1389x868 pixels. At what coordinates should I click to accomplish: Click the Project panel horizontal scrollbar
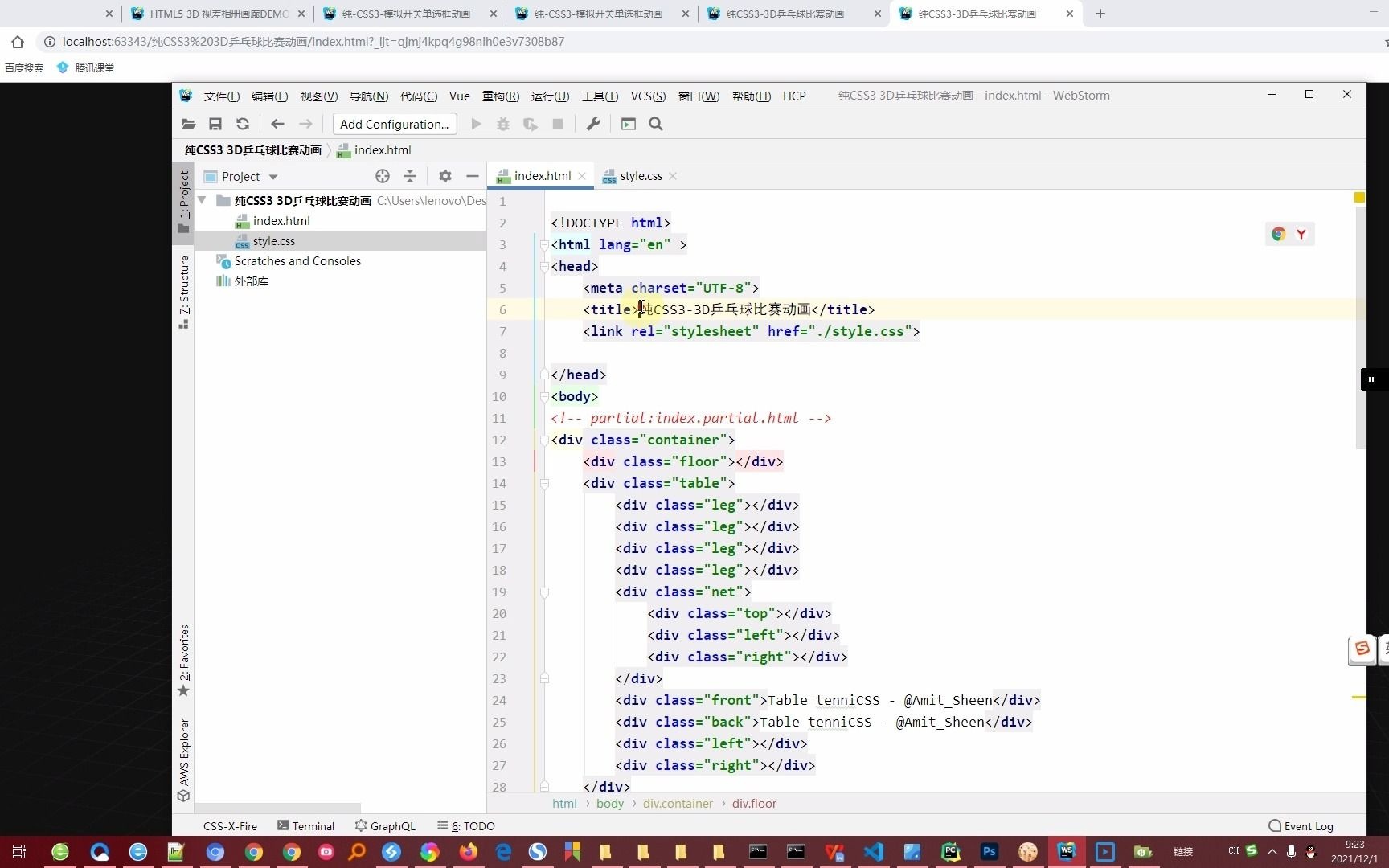point(277,808)
